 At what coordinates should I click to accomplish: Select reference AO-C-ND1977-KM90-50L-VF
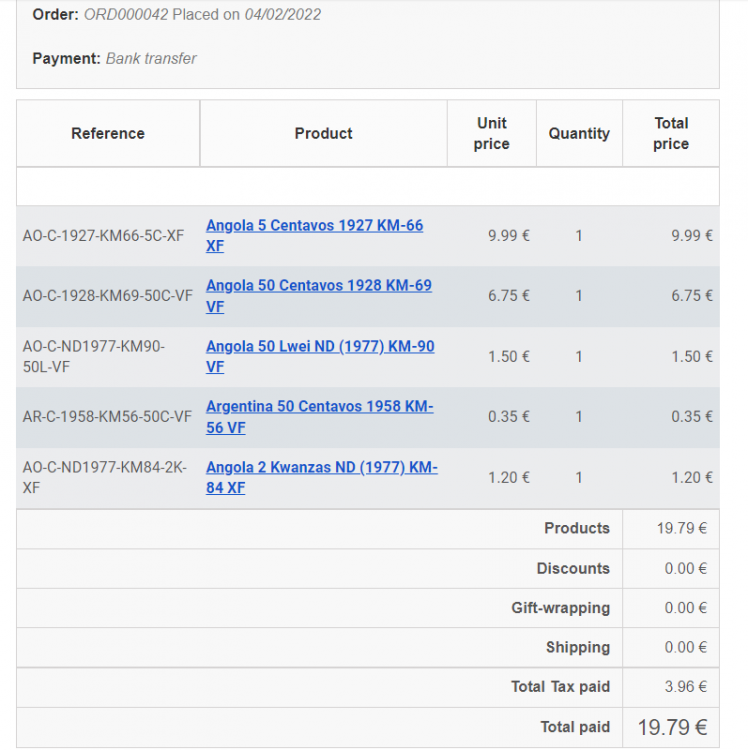[94, 356]
